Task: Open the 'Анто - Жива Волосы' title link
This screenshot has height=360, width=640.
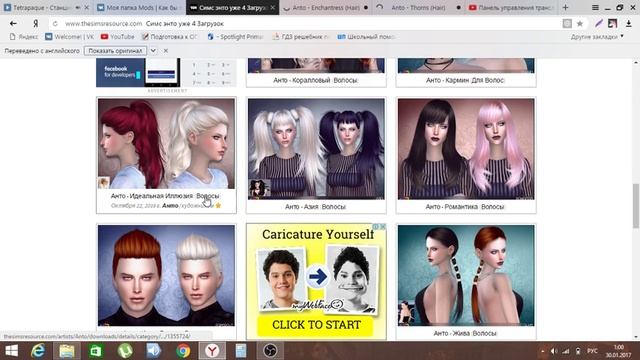Action: [465, 333]
